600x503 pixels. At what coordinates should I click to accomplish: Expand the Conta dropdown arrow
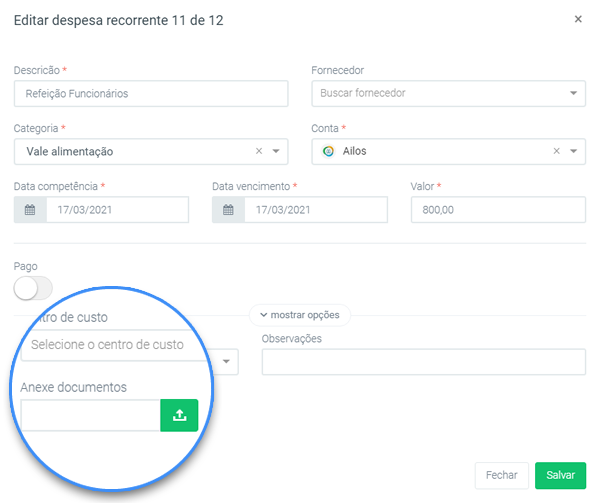[x=574, y=151]
